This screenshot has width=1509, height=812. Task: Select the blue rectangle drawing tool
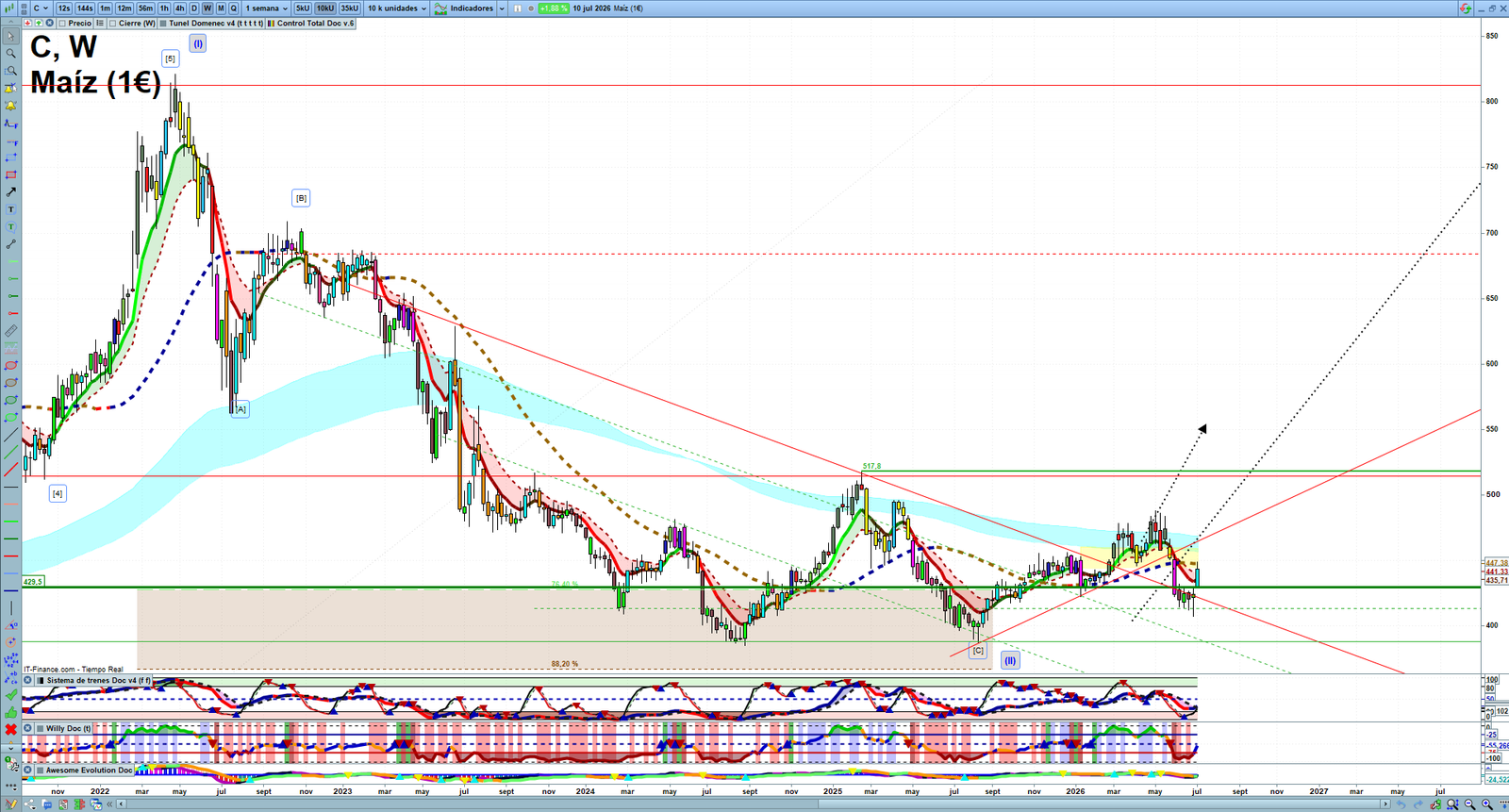10,157
